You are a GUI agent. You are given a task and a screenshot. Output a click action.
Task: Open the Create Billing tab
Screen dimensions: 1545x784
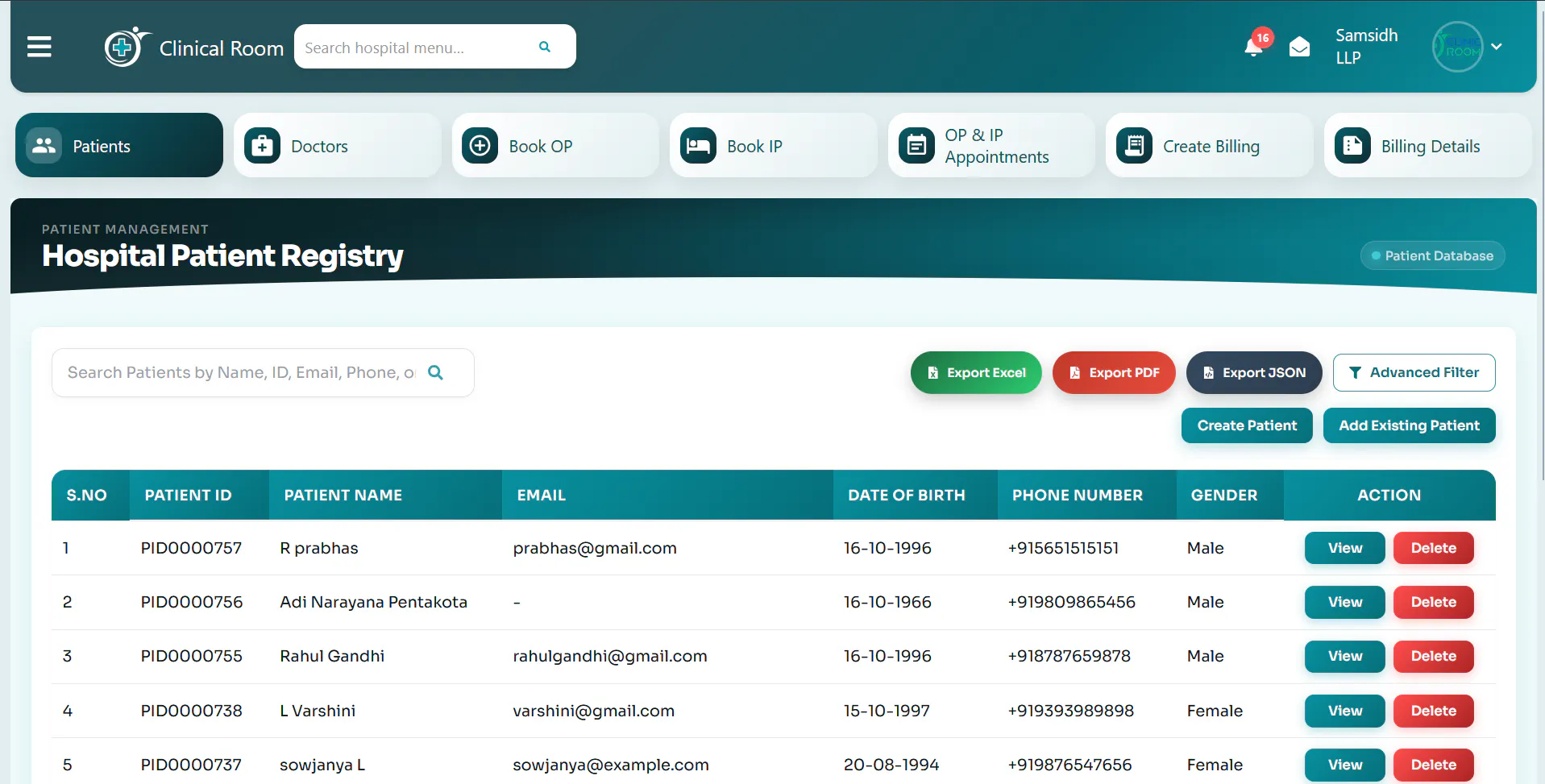tap(1209, 145)
